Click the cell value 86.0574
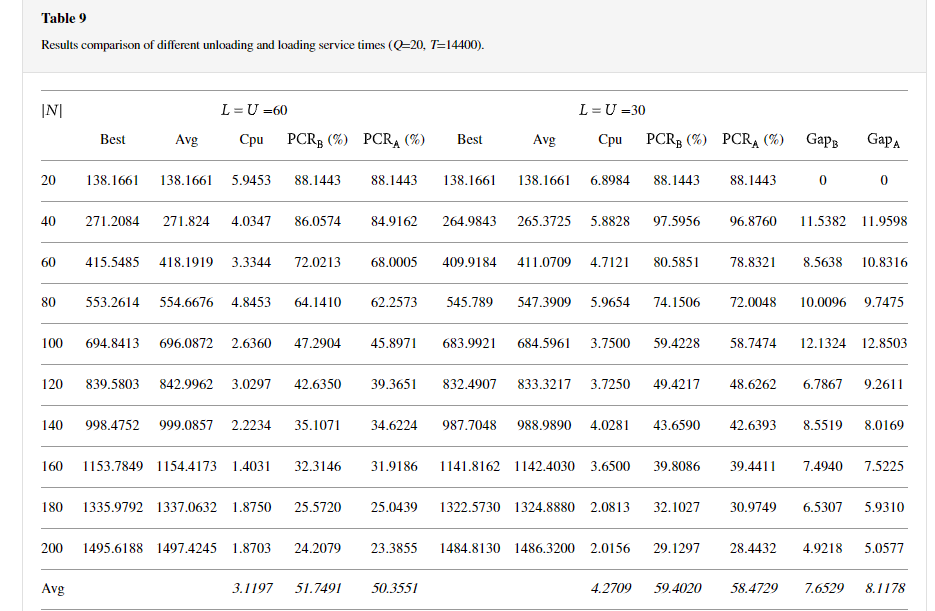Screen dimensions: 935x611 point(317,221)
